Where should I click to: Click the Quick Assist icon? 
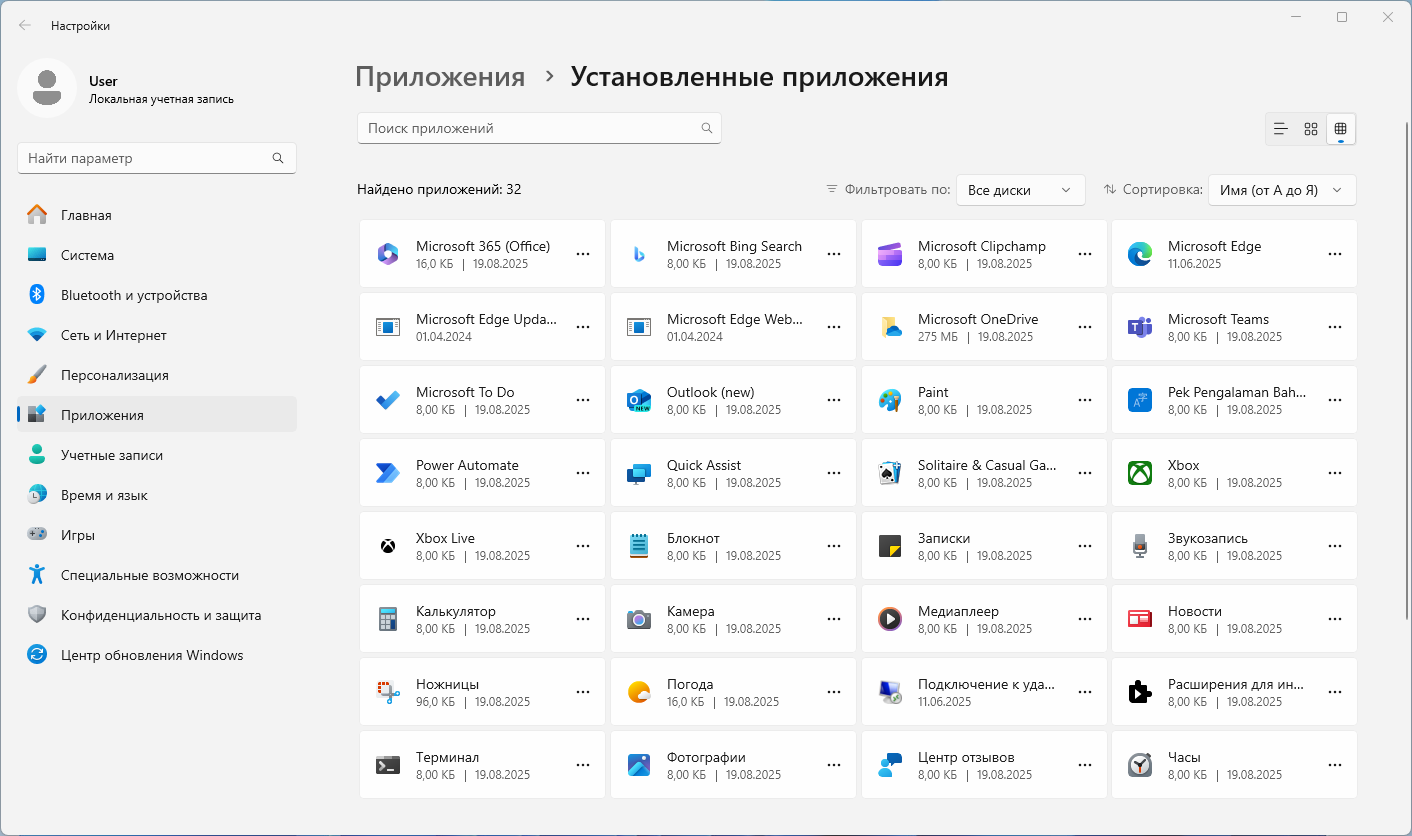point(639,473)
